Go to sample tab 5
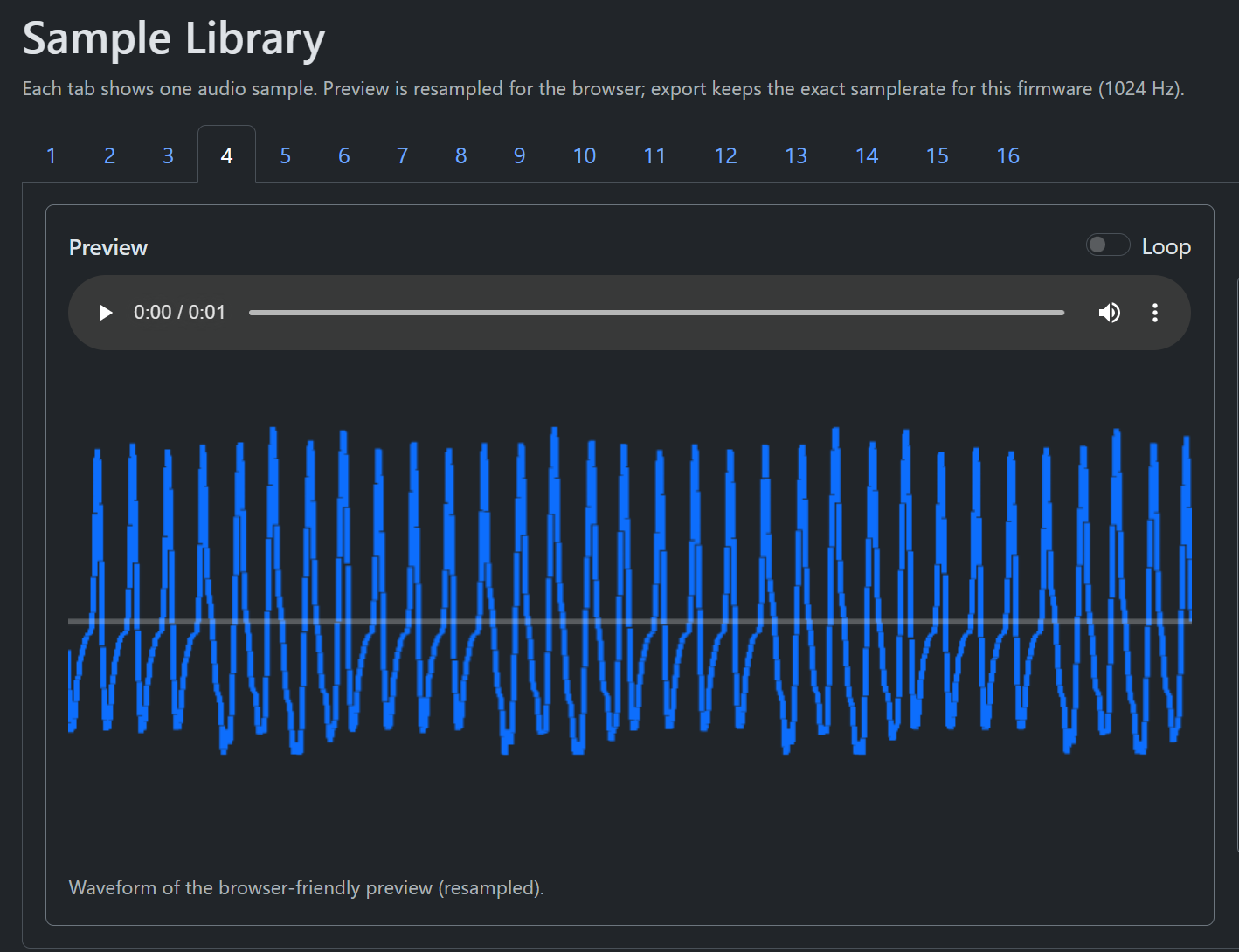Image resolution: width=1239 pixels, height=952 pixels. pyautogui.click(x=285, y=155)
